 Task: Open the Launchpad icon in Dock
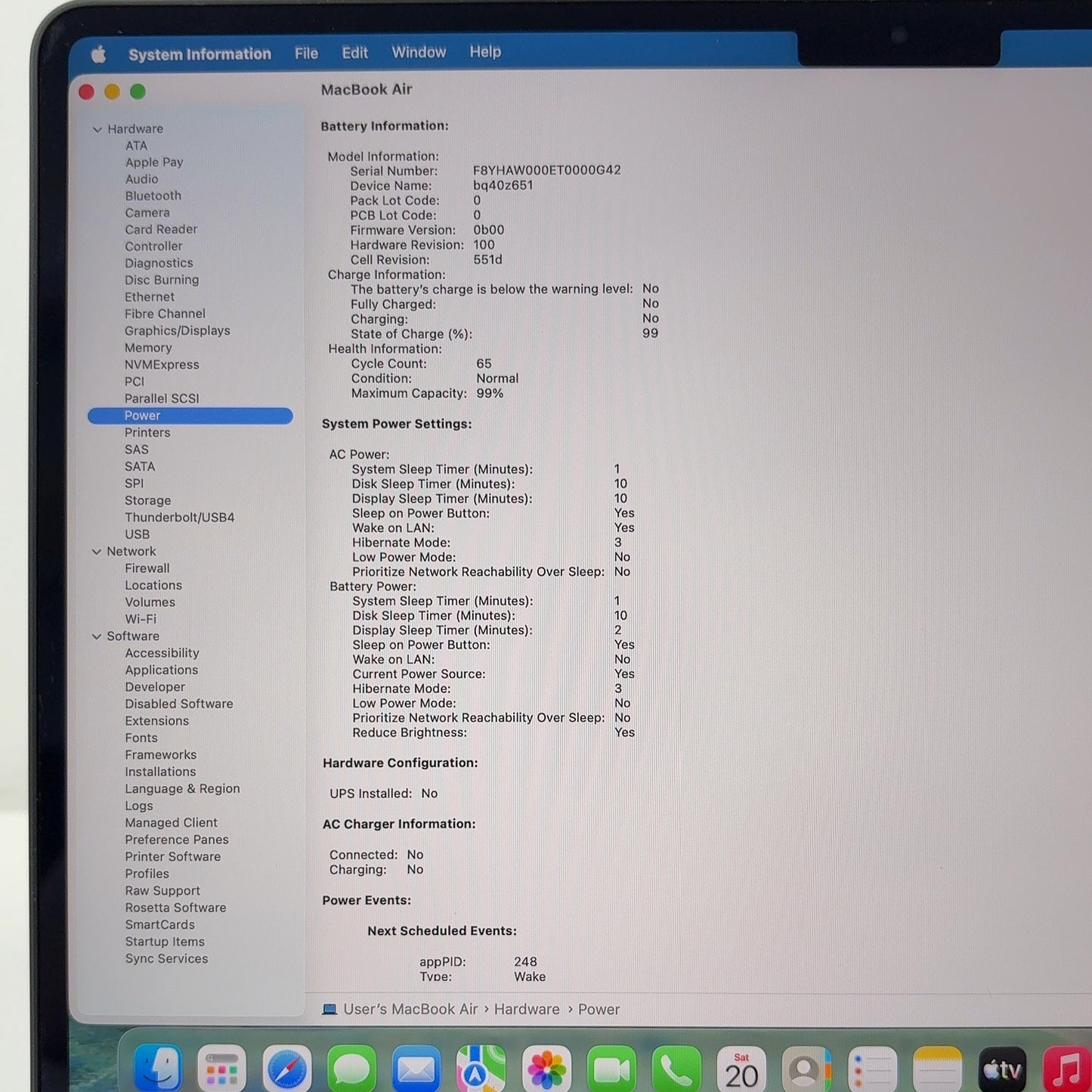coord(222,1069)
